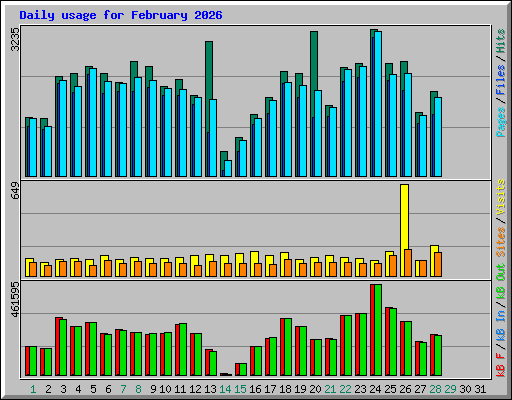The height and width of the screenshot is (400, 512).
Task: Click day label 12 on the axis
Action: pos(195,389)
